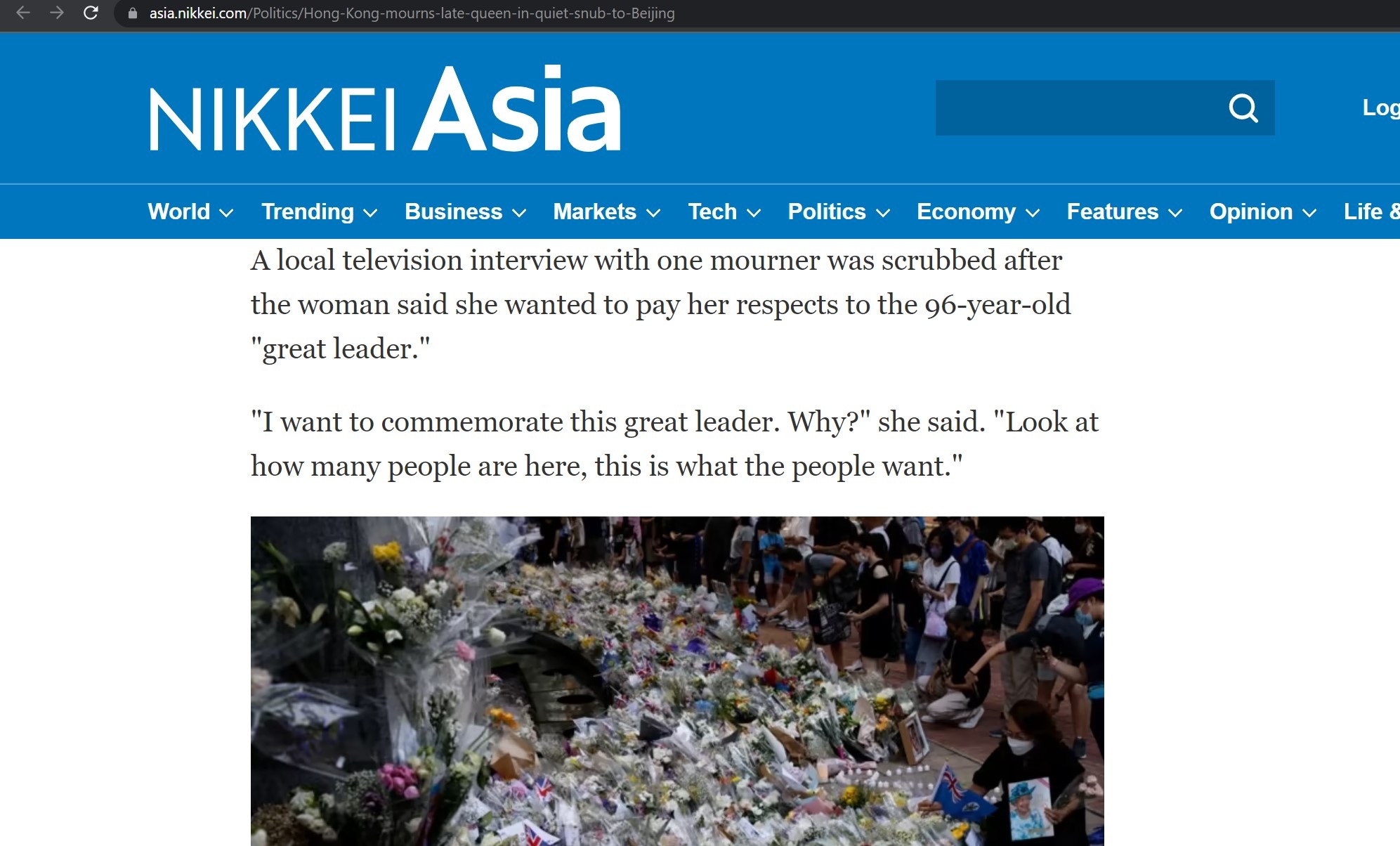The image size is (1400, 846).
Task: Open the flower tribute article photo
Action: (677, 681)
